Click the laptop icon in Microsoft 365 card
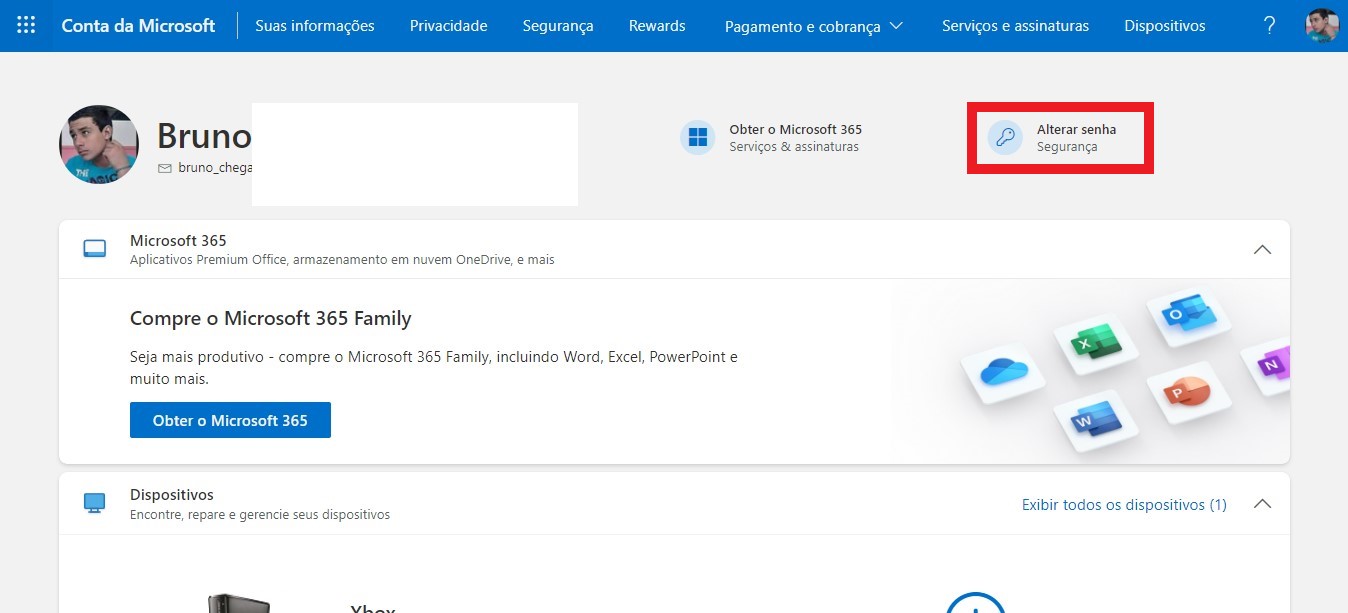The image size is (1348, 613). point(95,249)
